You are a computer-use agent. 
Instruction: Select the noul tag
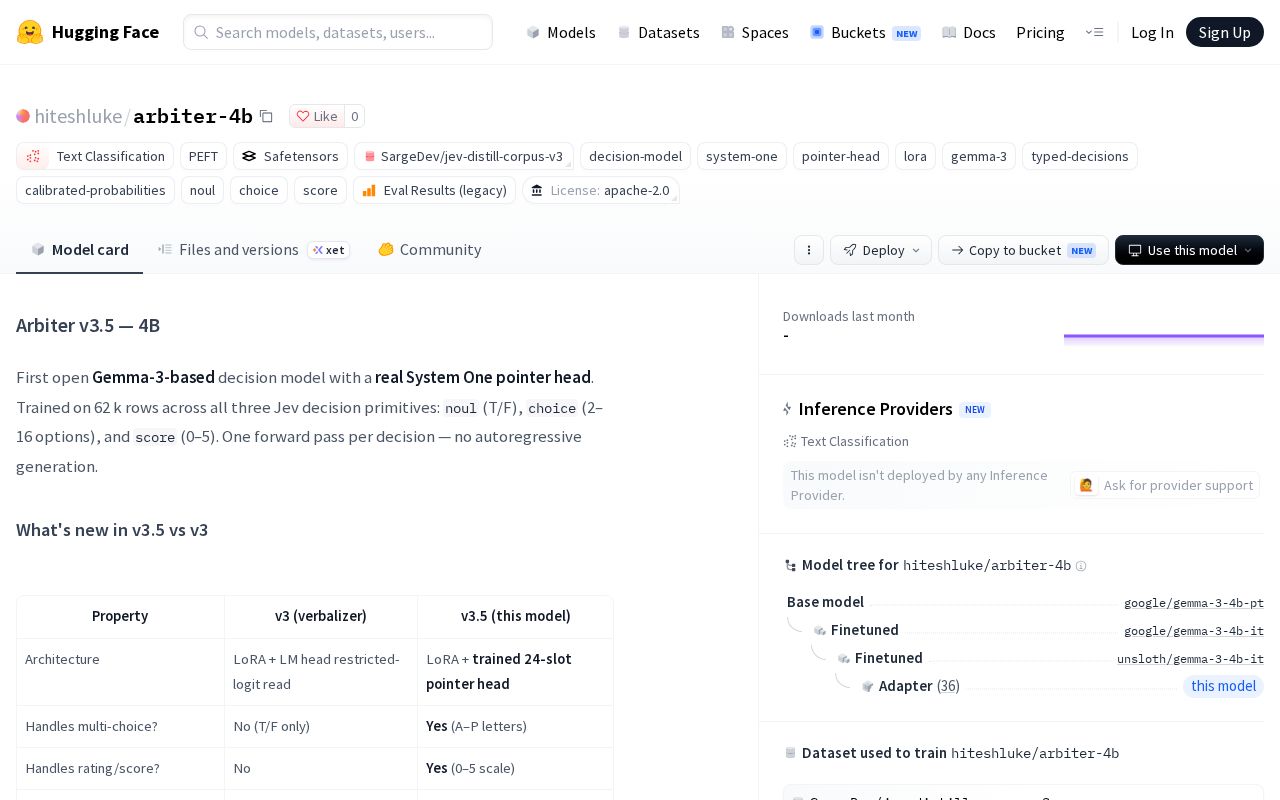coord(202,190)
